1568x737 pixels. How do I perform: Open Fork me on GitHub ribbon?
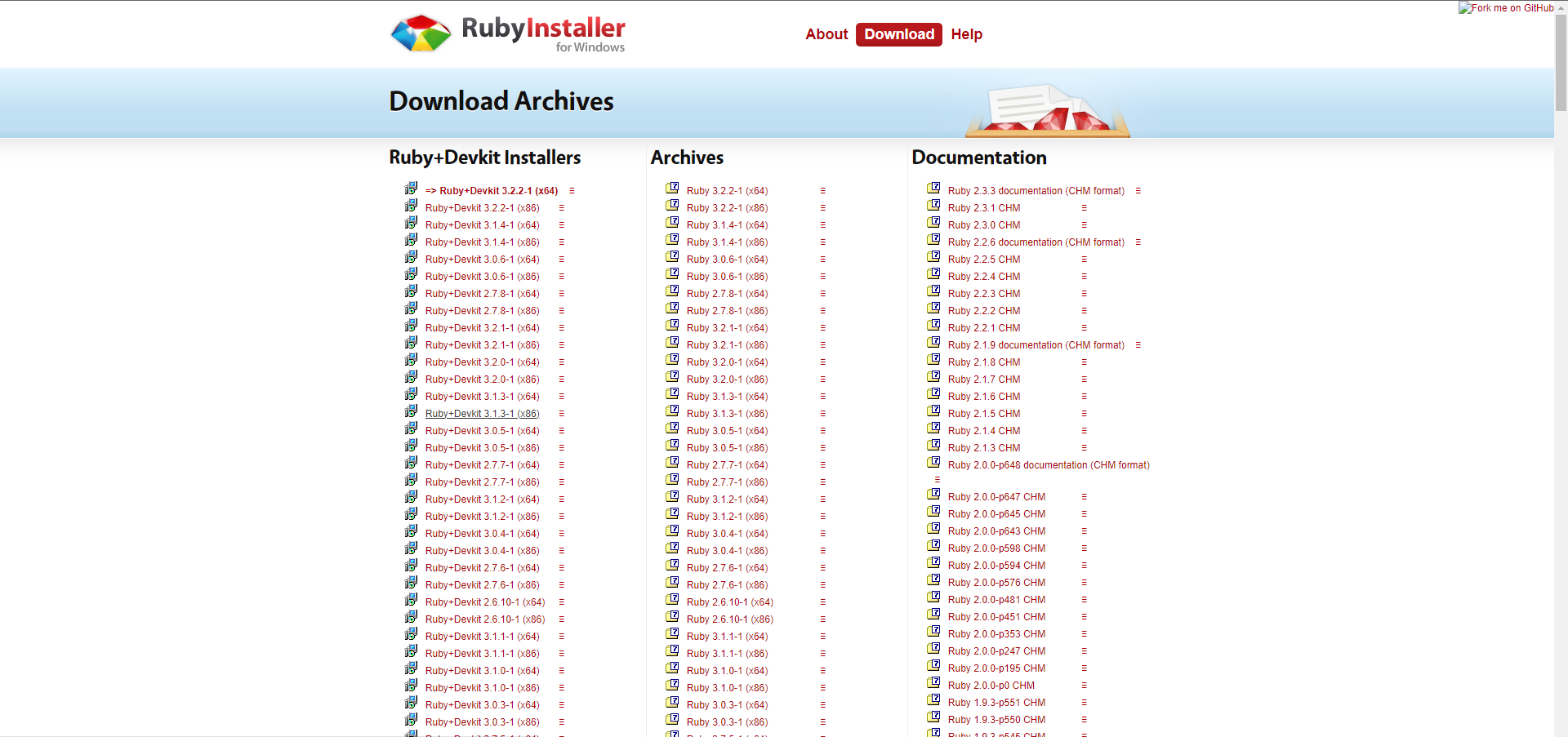coord(1506,8)
